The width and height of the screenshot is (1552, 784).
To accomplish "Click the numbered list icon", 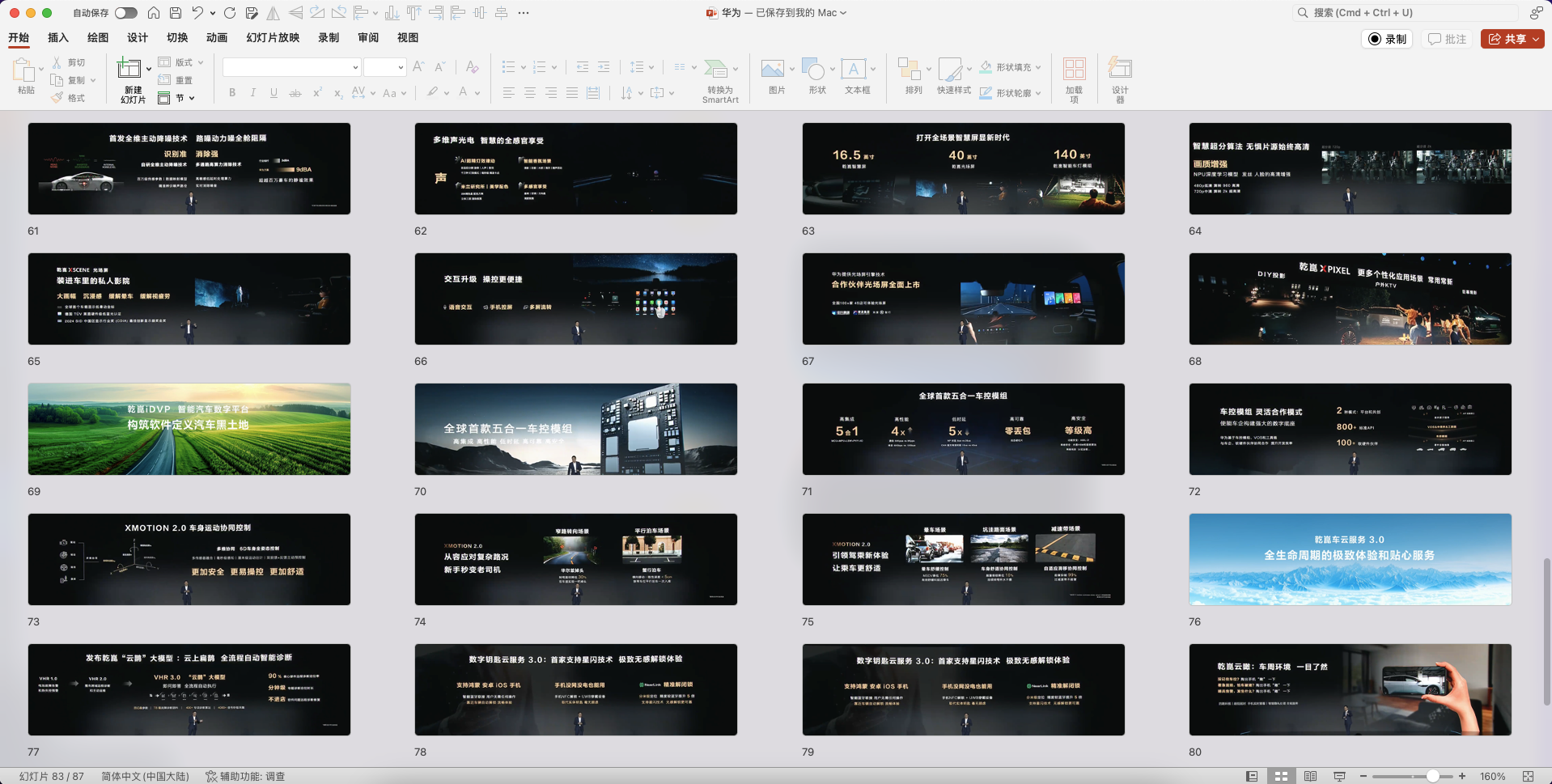I will [x=540, y=67].
